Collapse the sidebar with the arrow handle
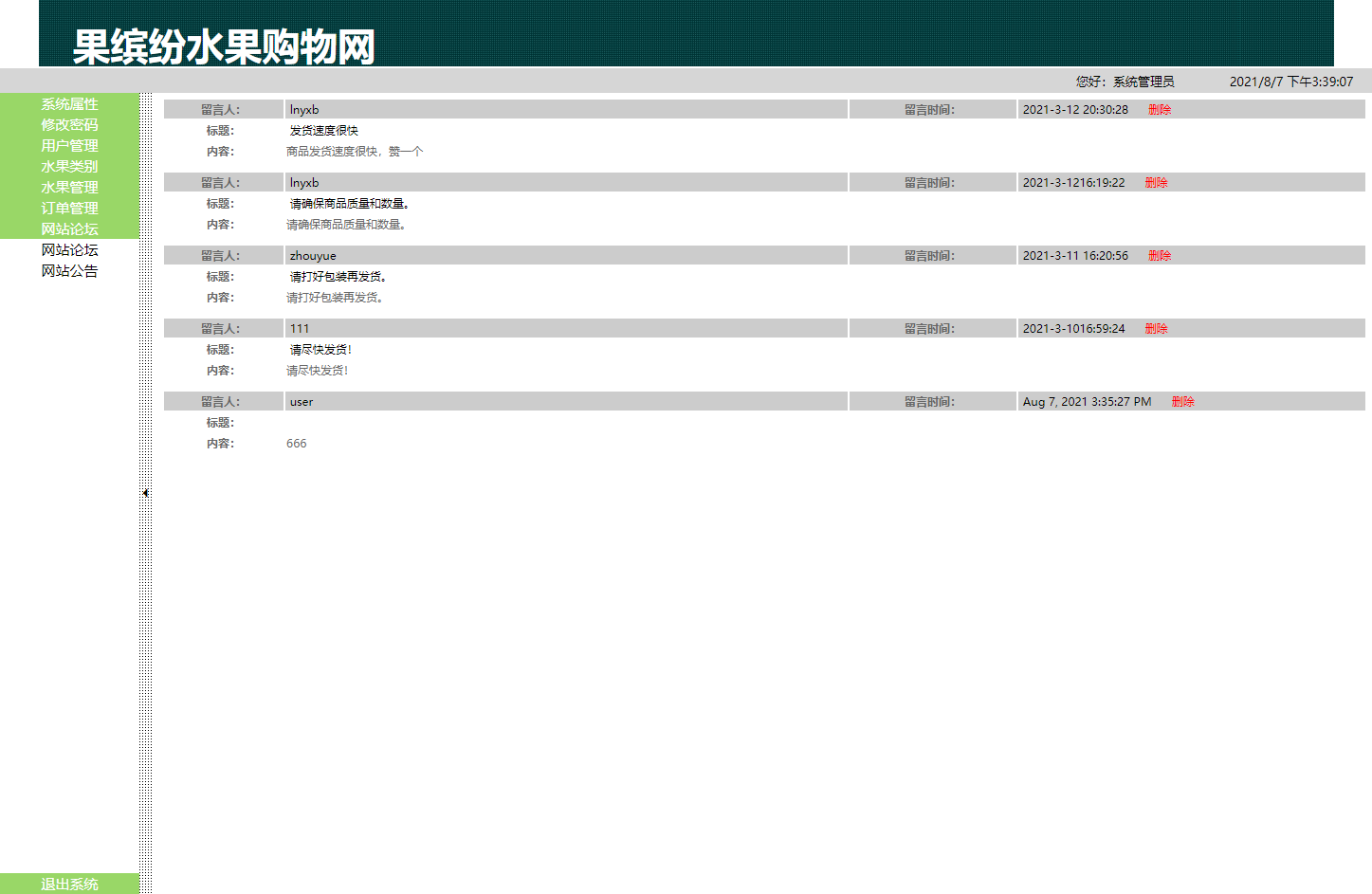 click(144, 493)
